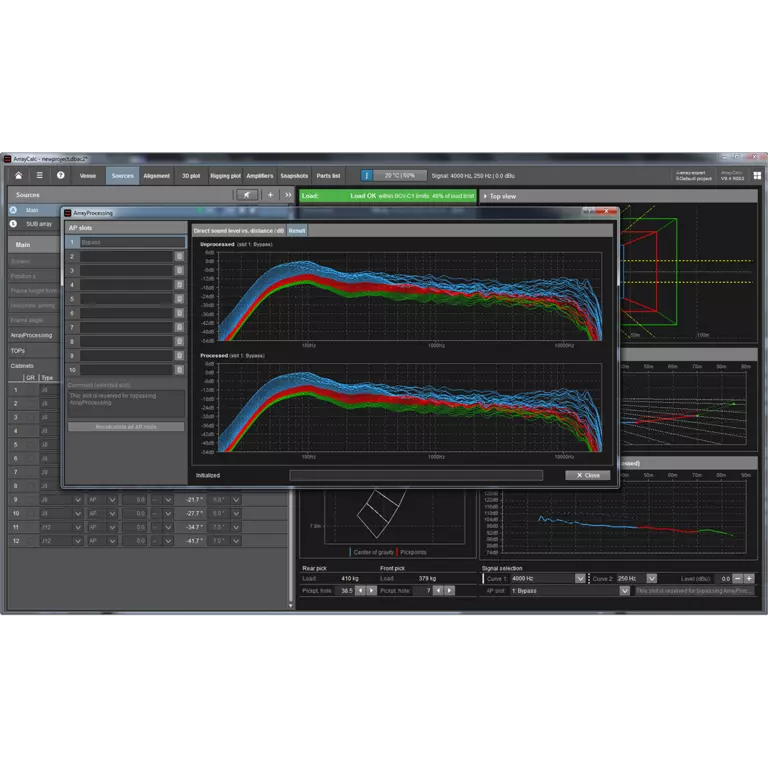Image resolution: width=768 pixels, height=768 pixels.
Task: Delete AP slot 3 with trash icon
Action: pos(179,270)
